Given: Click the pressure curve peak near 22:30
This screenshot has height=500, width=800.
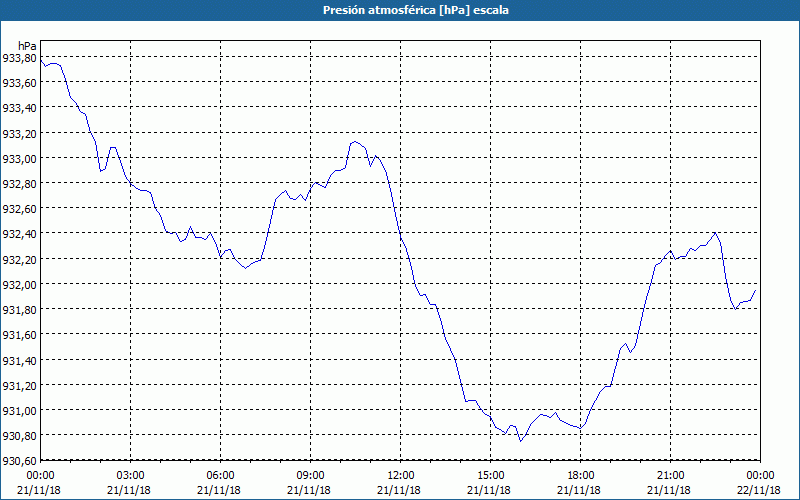Looking at the screenshot, I should [x=715, y=233].
